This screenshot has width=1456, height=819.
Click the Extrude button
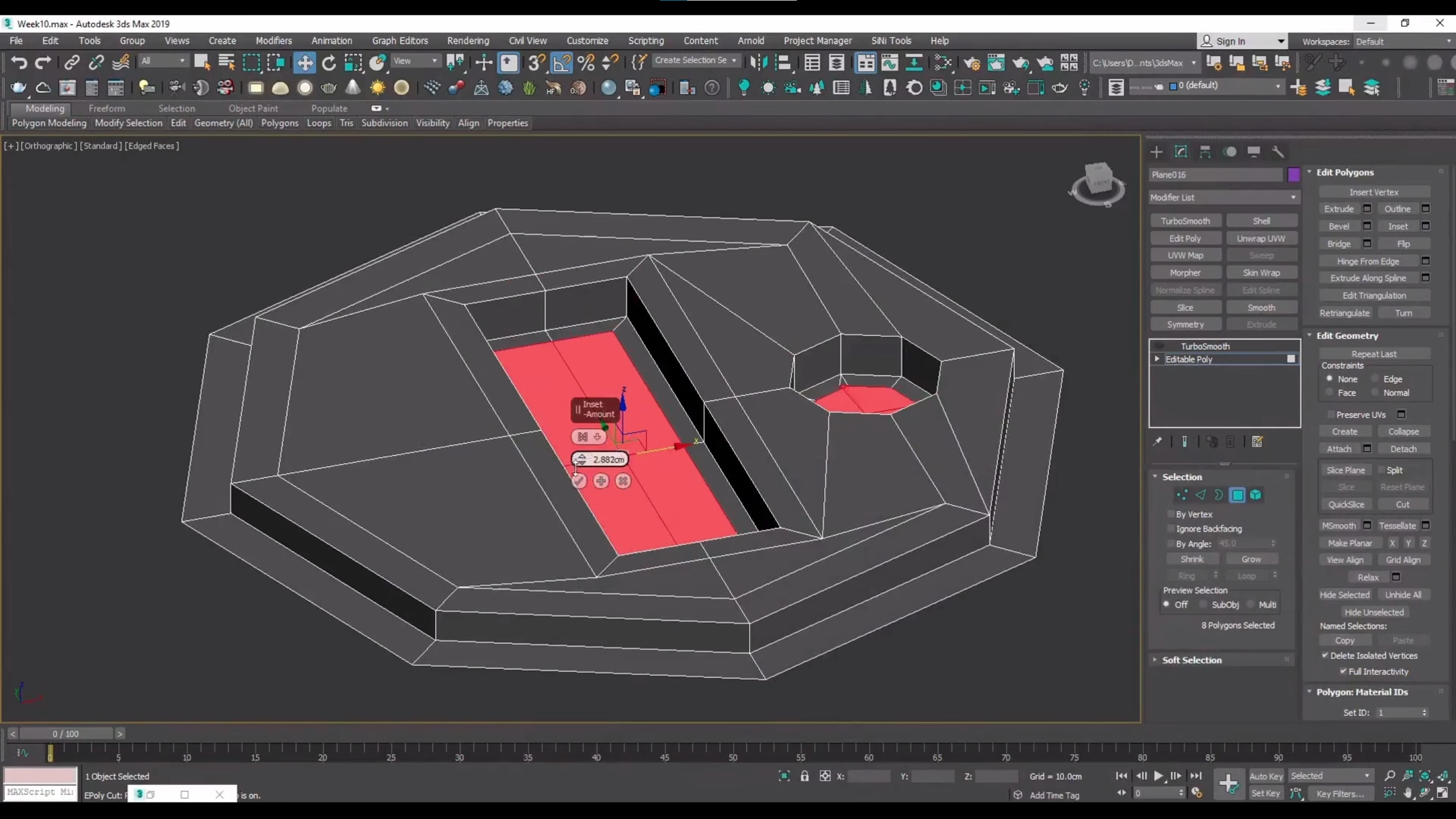coord(1338,209)
